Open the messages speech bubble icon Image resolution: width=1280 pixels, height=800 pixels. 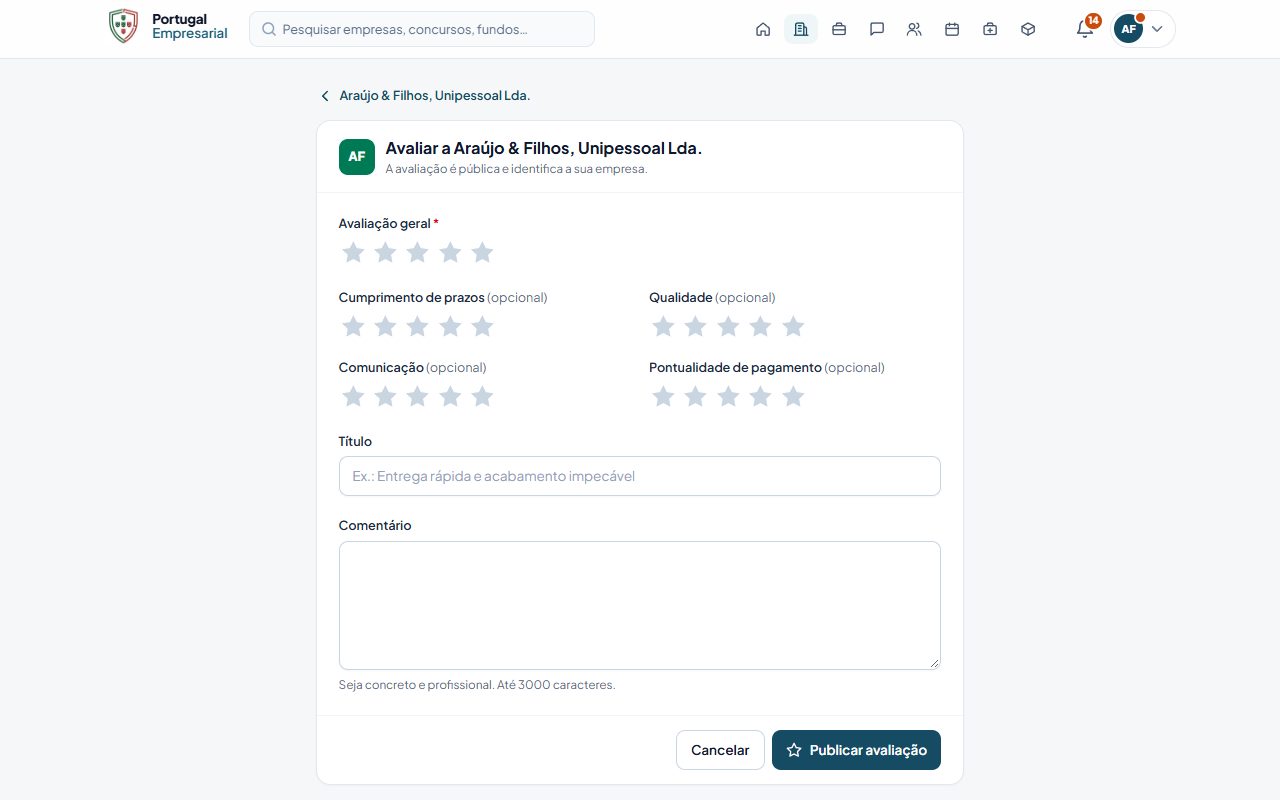point(877,29)
